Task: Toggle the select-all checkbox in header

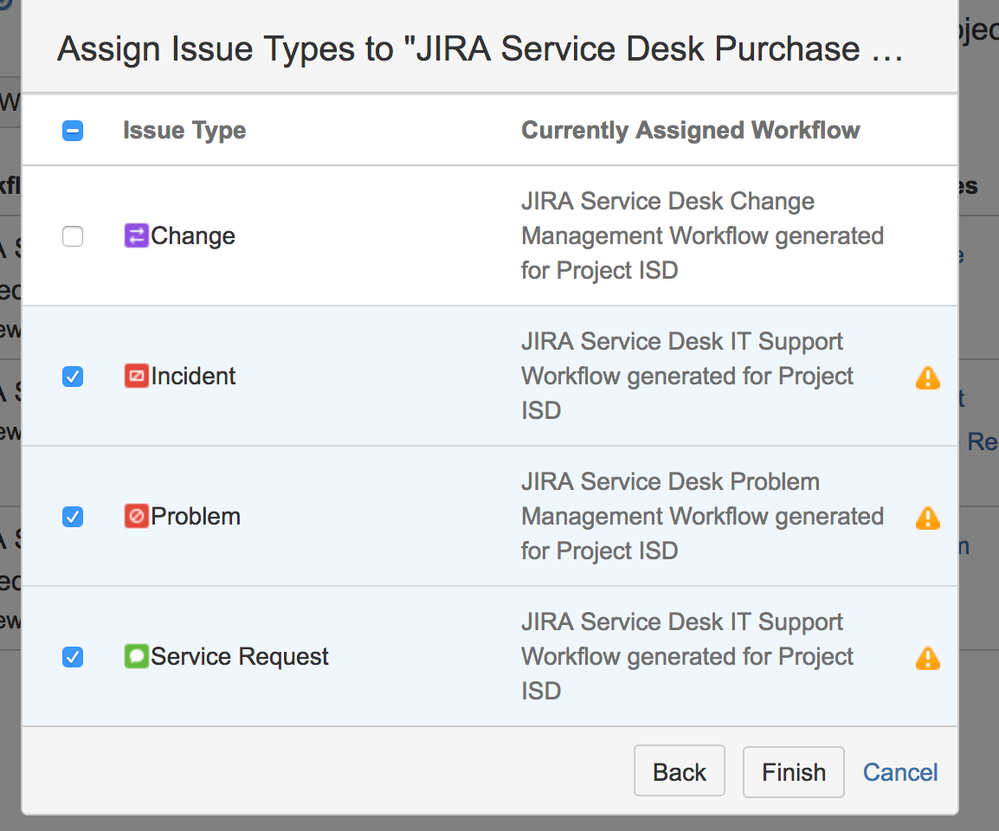Action: pyautogui.click(x=73, y=131)
